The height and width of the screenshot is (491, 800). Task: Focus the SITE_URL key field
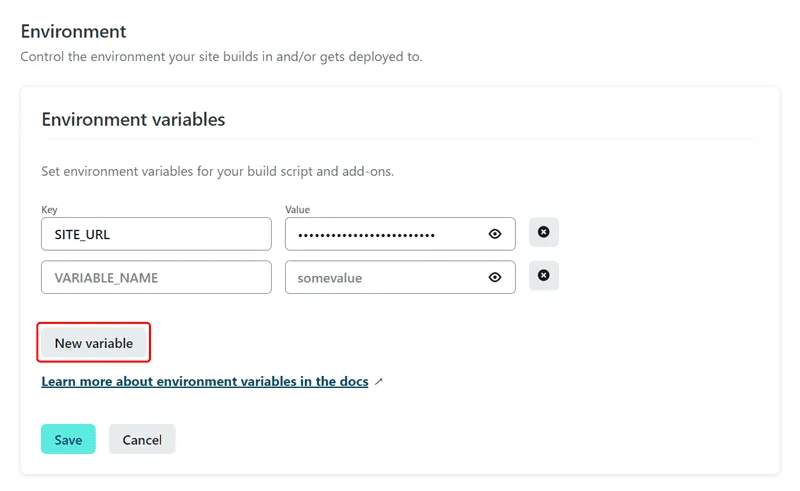tap(156, 234)
